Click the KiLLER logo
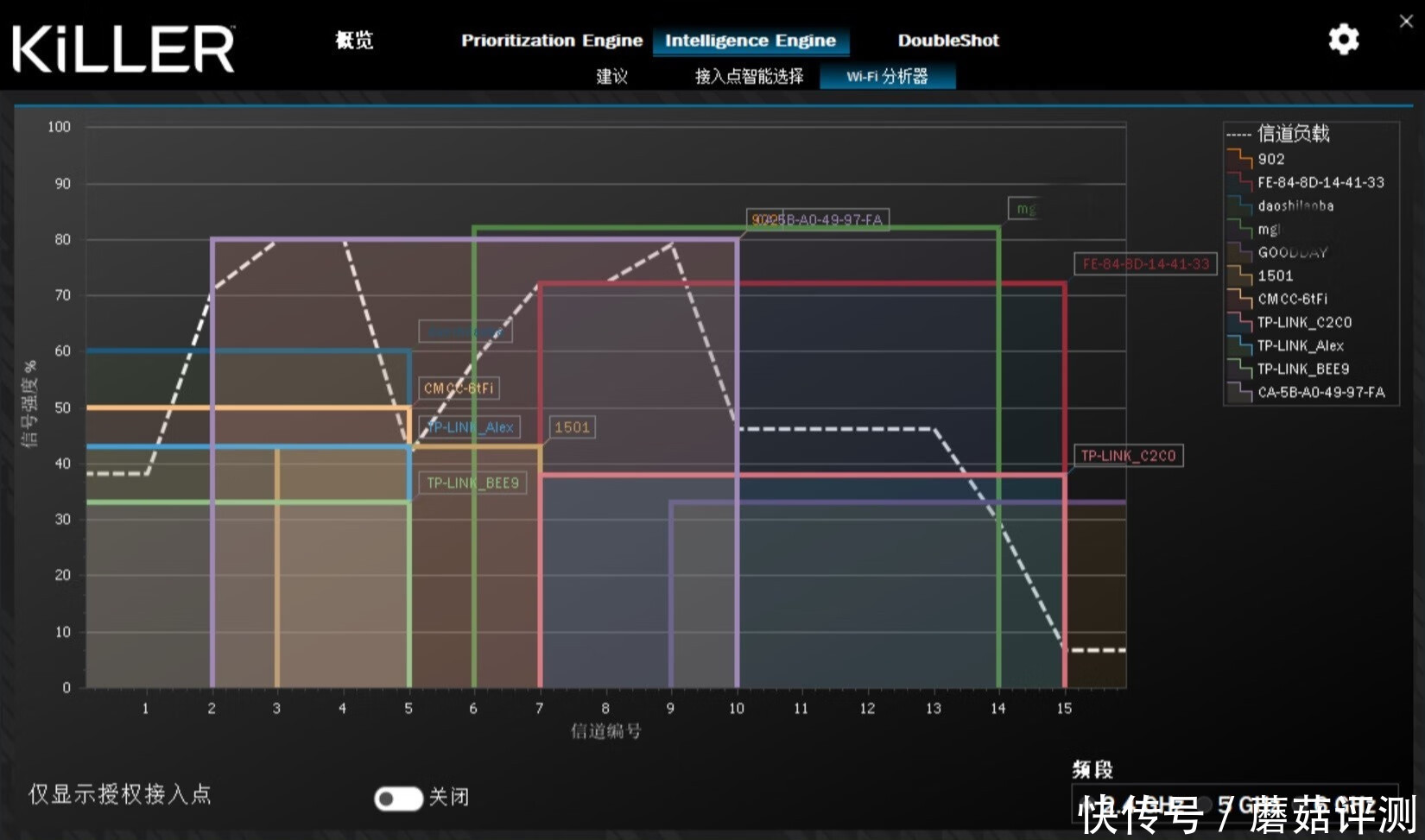Image resolution: width=1425 pixels, height=840 pixels. (123, 48)
